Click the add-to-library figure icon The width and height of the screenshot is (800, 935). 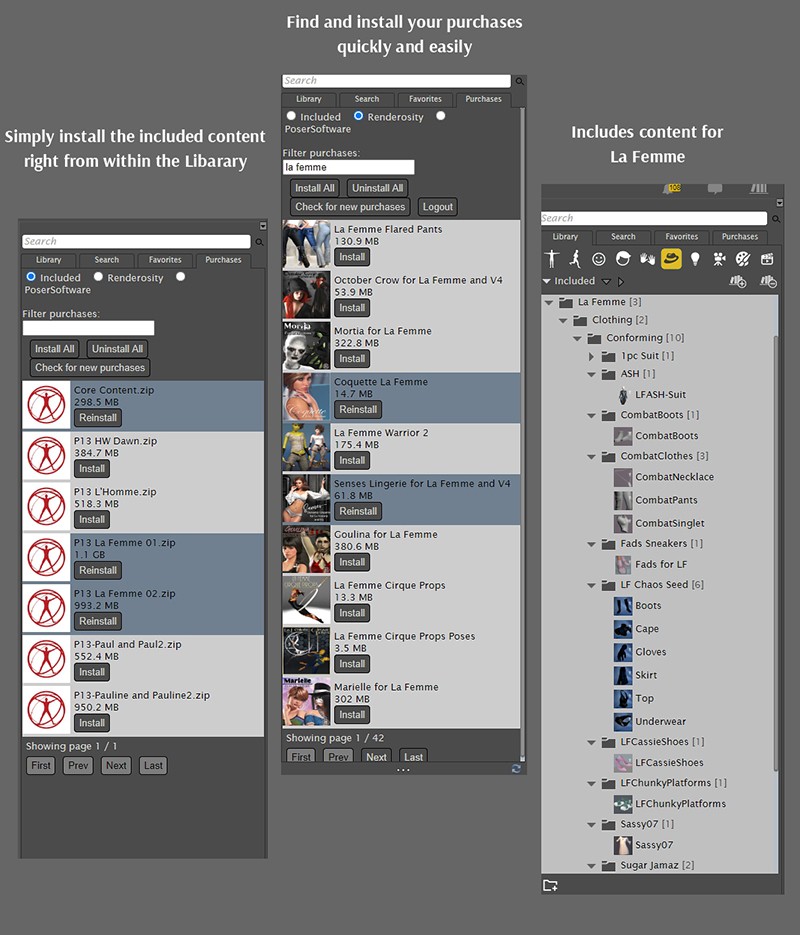tap(740, 280)
